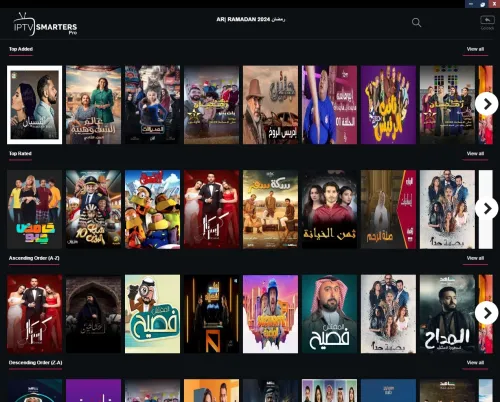This screenshot has height=402, width=500.
Task: Click the Descending Order (Z-A) heading
Action: click(x=35, y=363)
